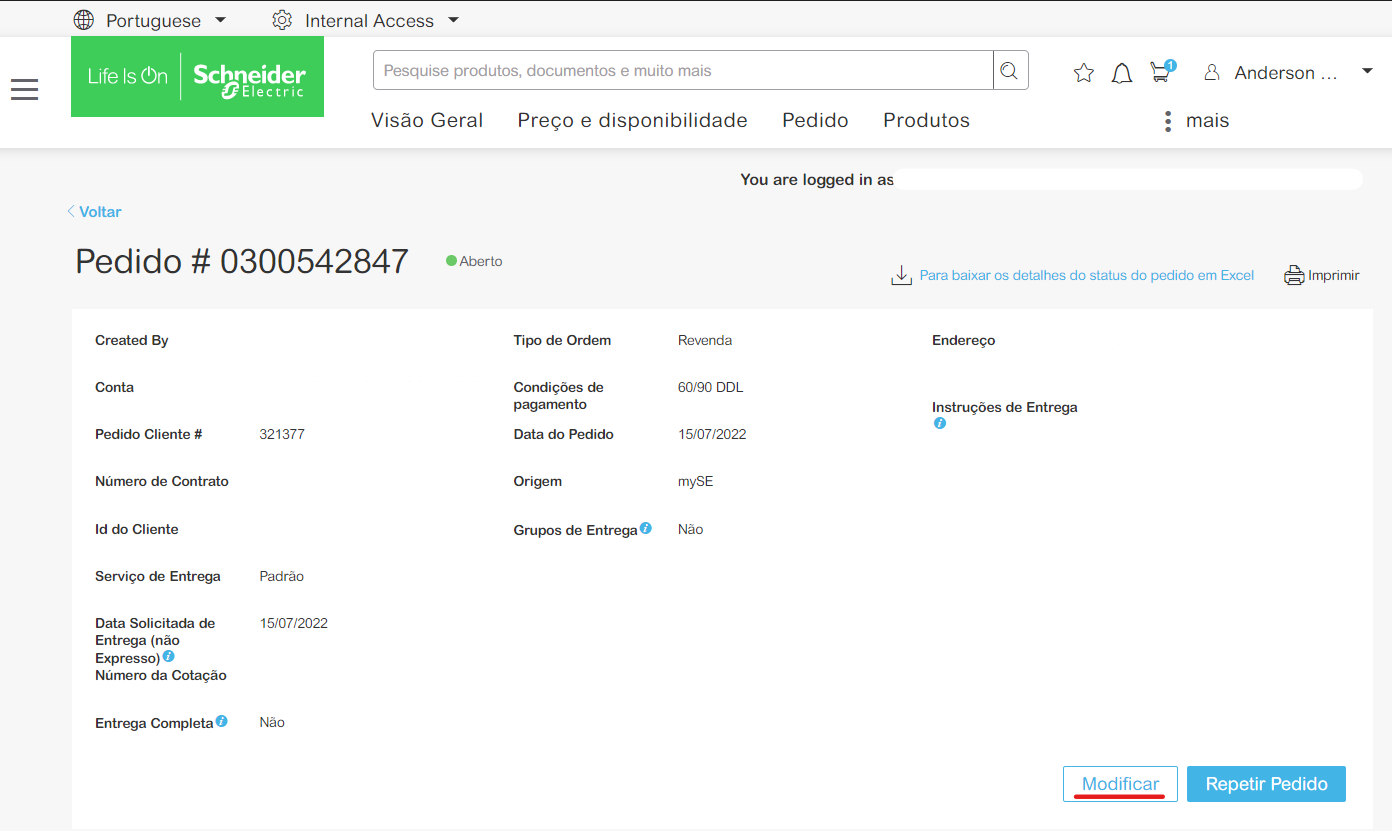The height and width of the screenshot is (832, 1392).
Task: Focus the product search field
Action: pos(683,70)
